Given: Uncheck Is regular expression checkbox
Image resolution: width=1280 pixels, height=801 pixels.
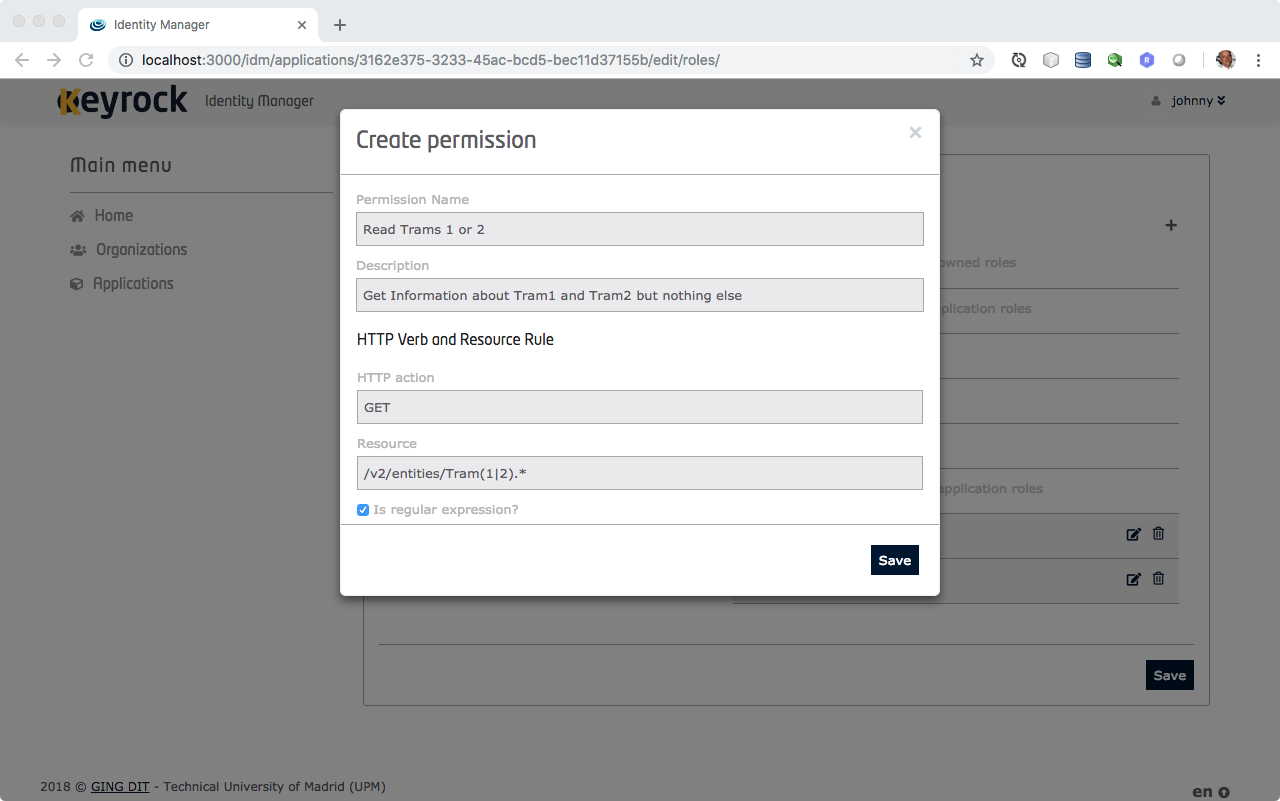Looking at the screenshot, I should (363, 510).
